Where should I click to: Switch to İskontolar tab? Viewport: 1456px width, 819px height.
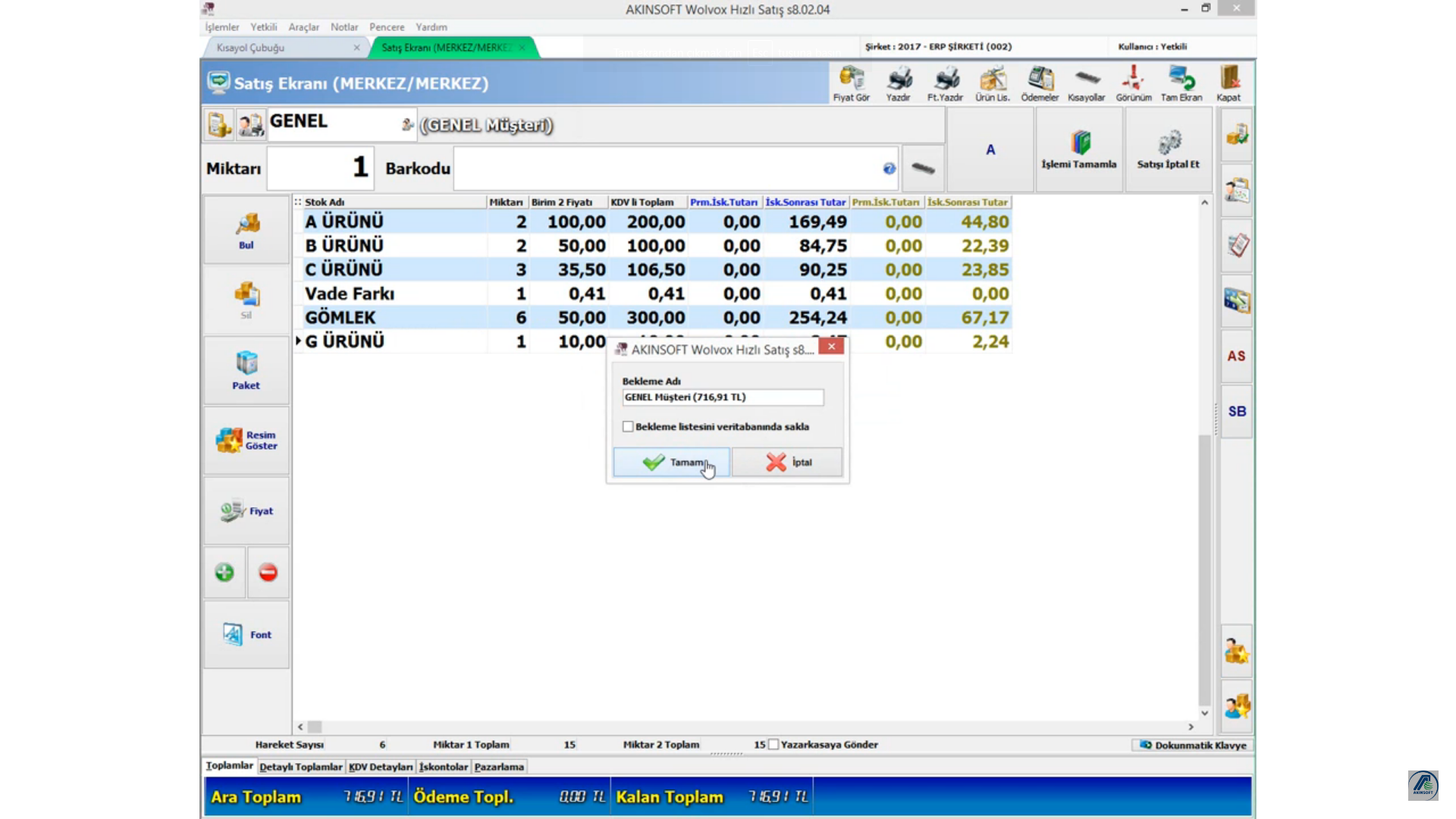coord(444,767)
